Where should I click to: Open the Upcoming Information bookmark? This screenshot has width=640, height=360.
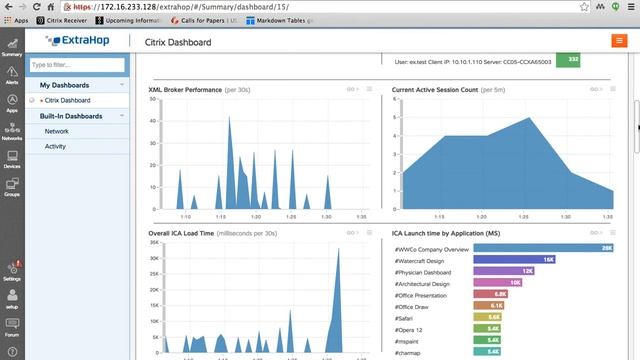pos(128,20)
